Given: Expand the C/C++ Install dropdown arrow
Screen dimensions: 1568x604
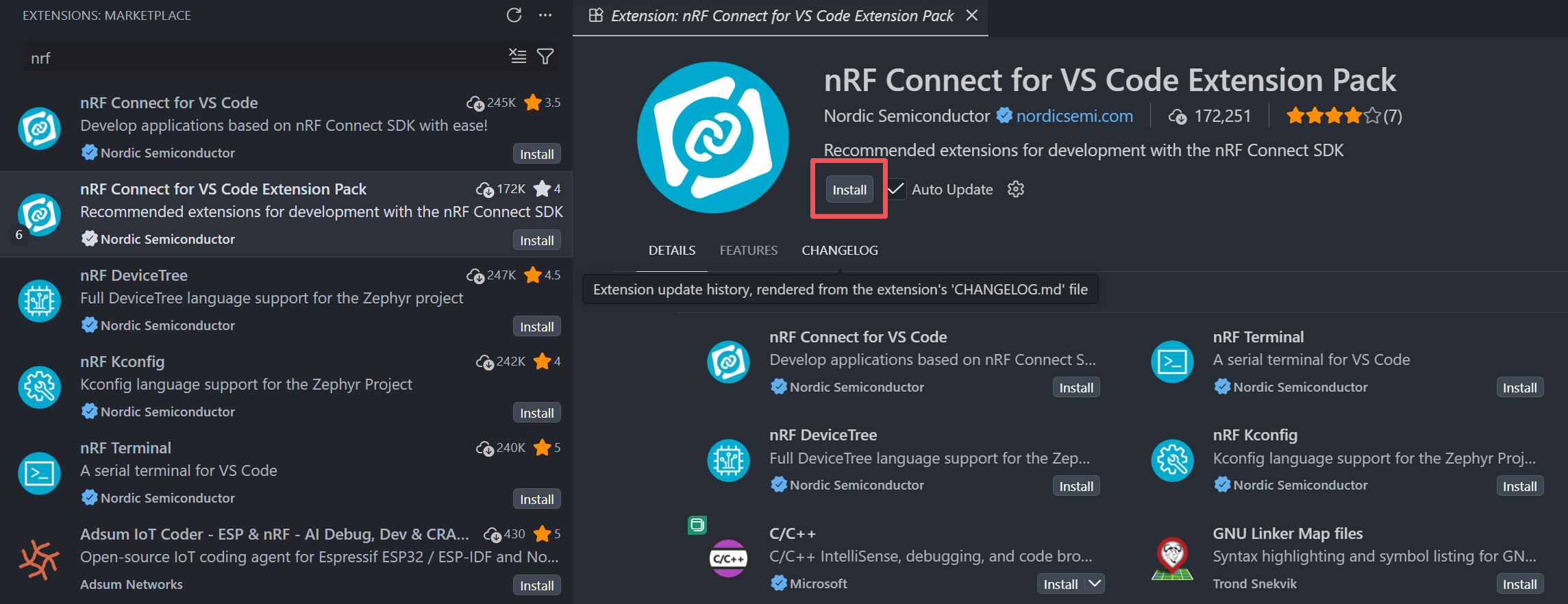Looking at the screenshot, I should (x=1095, y=583).
